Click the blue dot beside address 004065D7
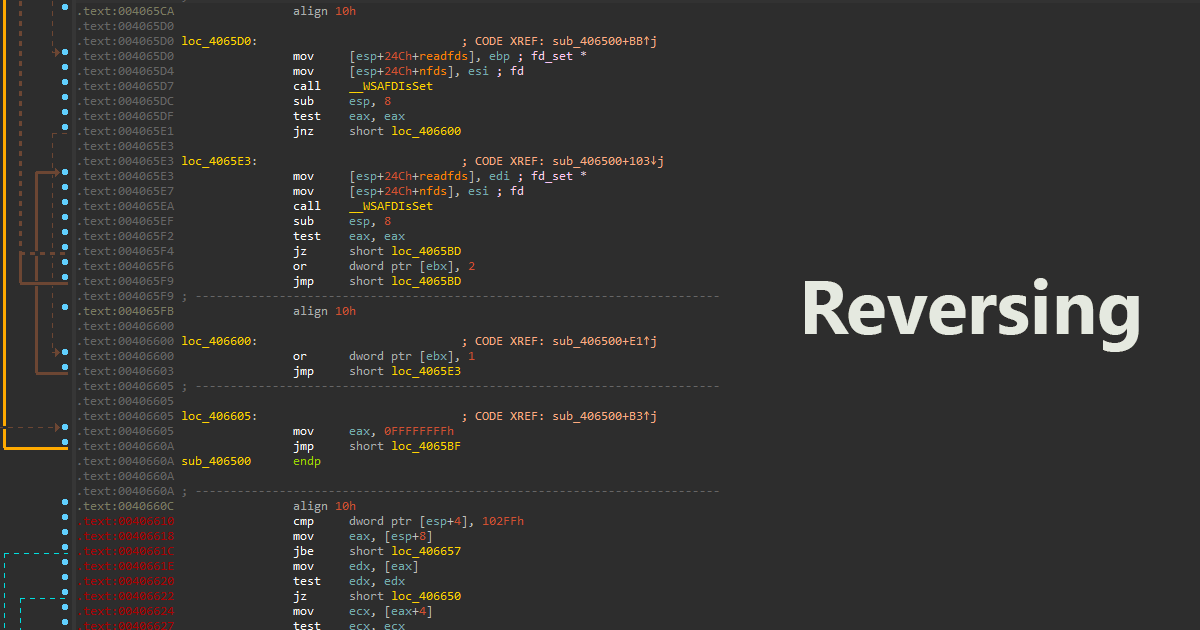The image size is (1200, 630). click(64, 86)
